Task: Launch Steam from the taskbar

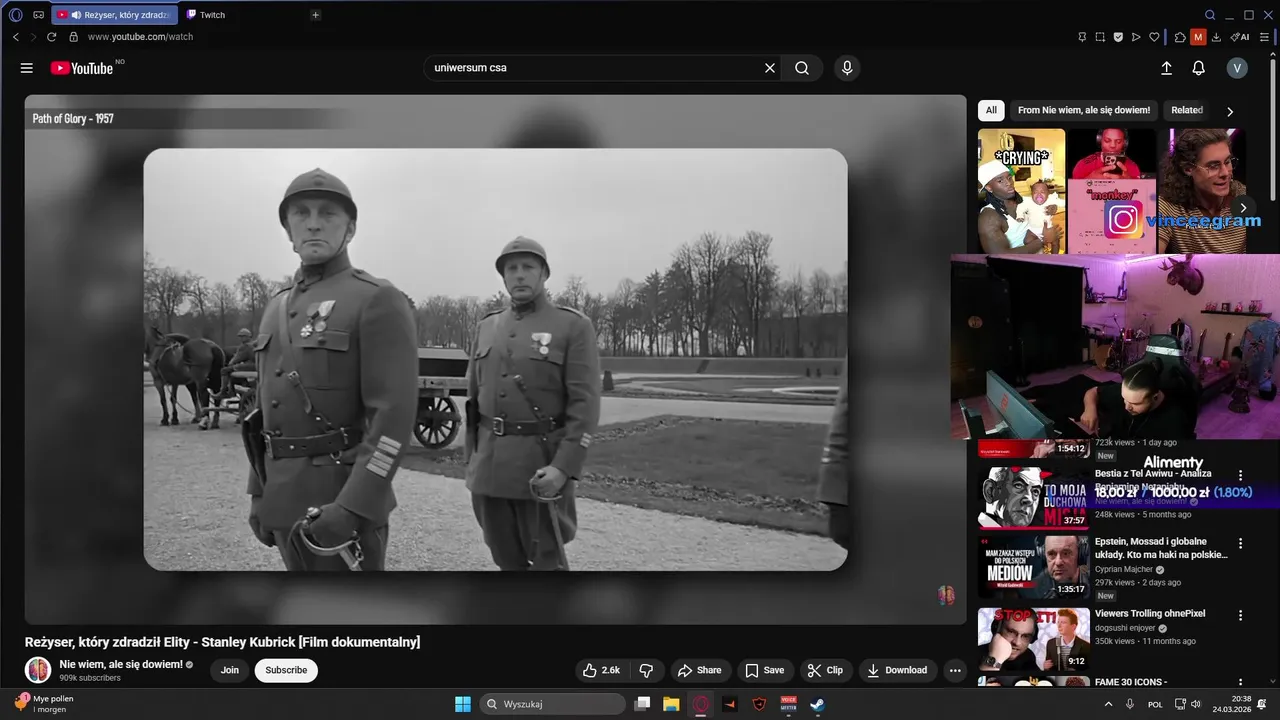Action: click(817, 704)
